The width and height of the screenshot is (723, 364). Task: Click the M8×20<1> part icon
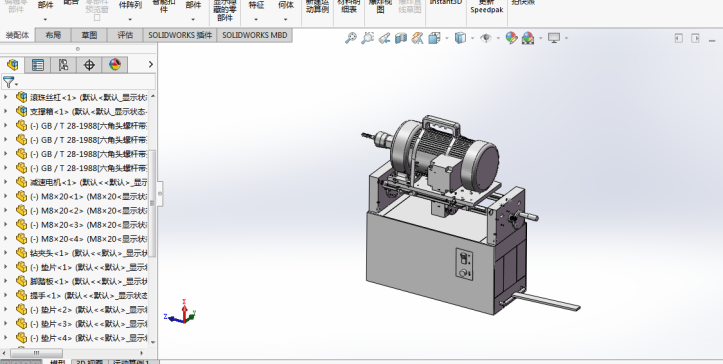pyautogui.click(x=22, y=196)
